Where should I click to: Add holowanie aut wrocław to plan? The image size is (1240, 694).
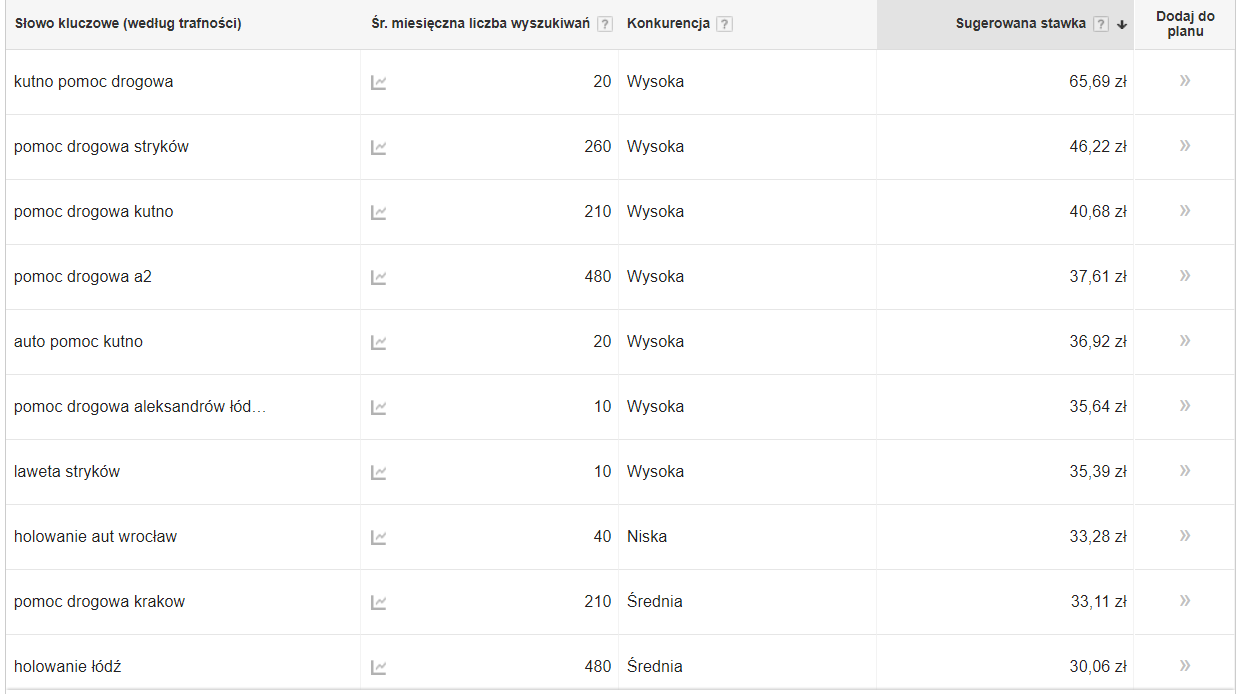(1185, 536)
